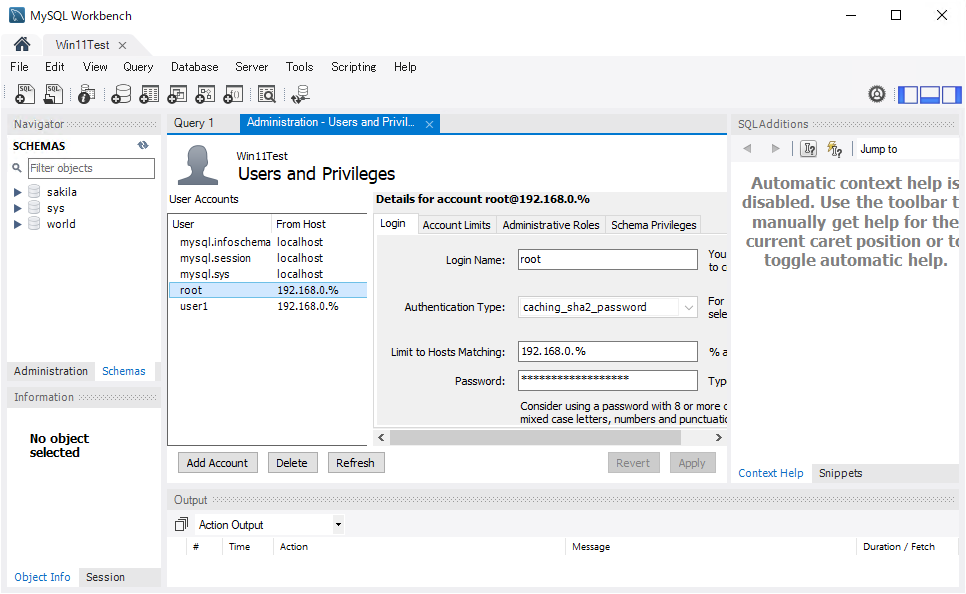Viewport: 966px width, 594px height.
Task: Open the Authentication Type dropdown
Action: point(688,307)
